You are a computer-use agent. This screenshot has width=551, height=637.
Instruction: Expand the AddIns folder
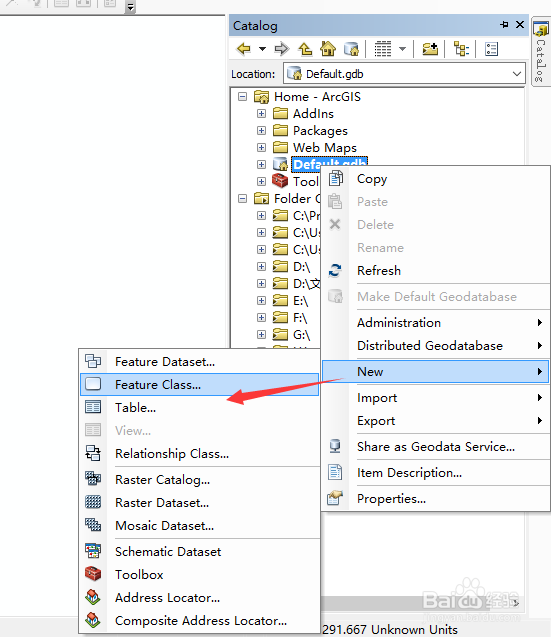(x=261, y=114)
